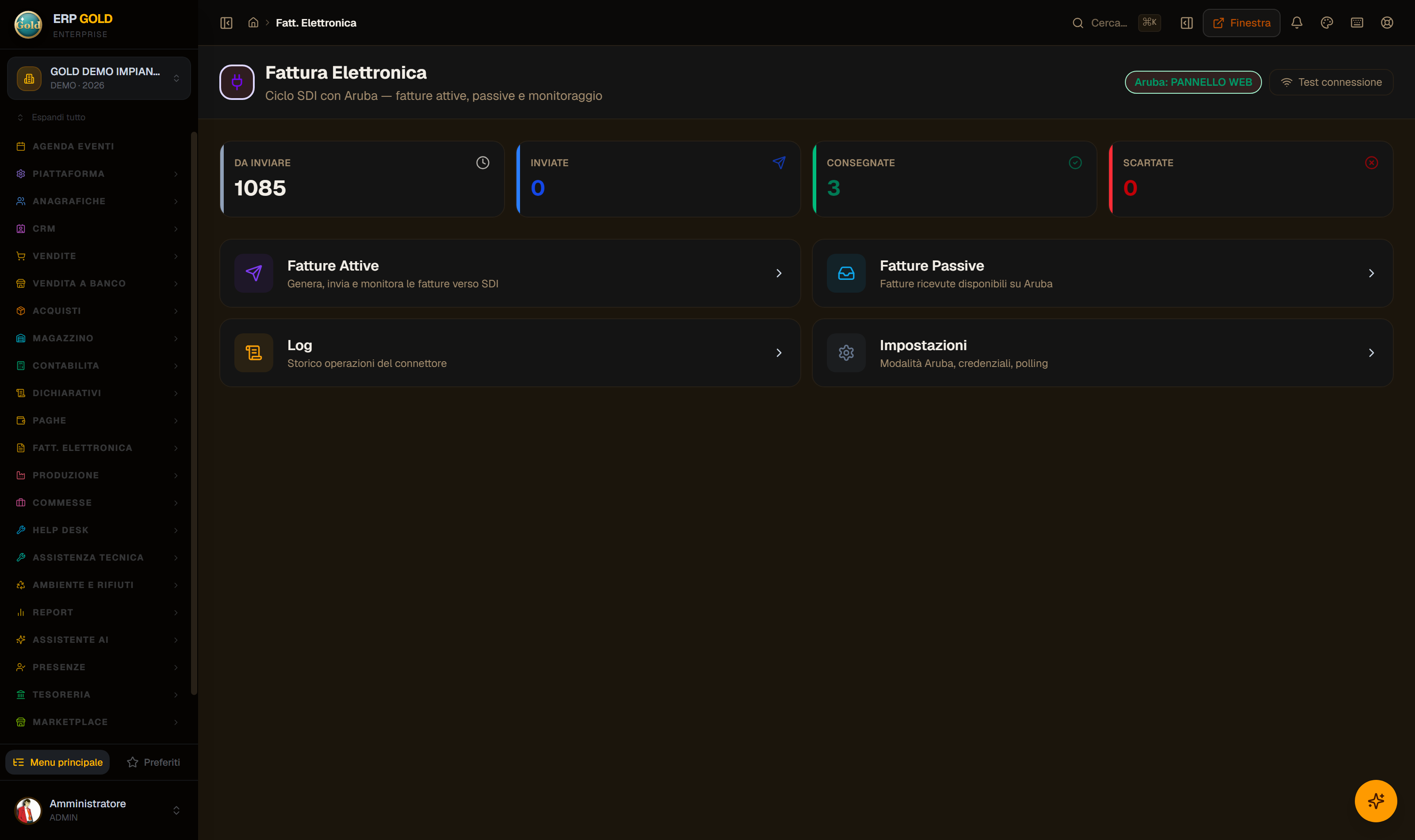Expand the Magazzino menu section
The height and width of the screenshot is (840, 1415).
click(97, 338)
